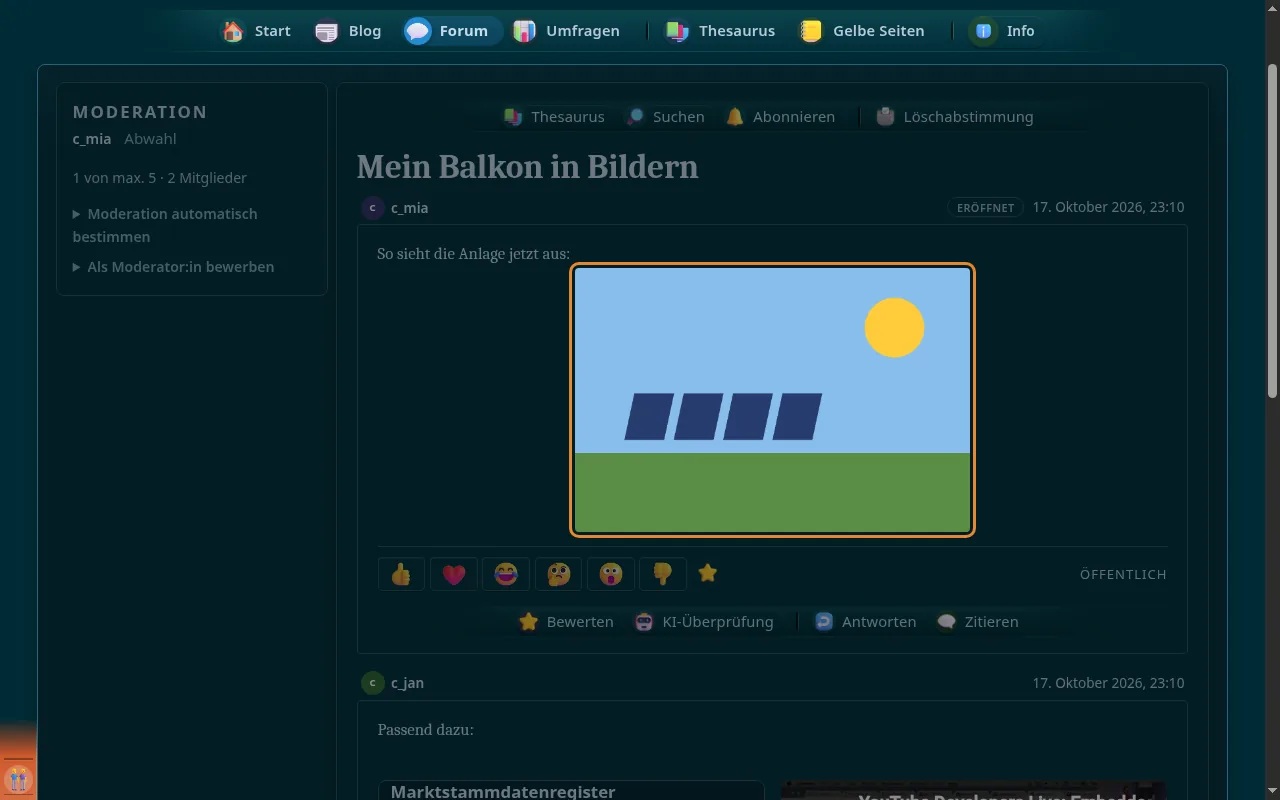Click the newspaper icon for Blog
Screen dimensions: 1280x800
(x=327, y=31)
